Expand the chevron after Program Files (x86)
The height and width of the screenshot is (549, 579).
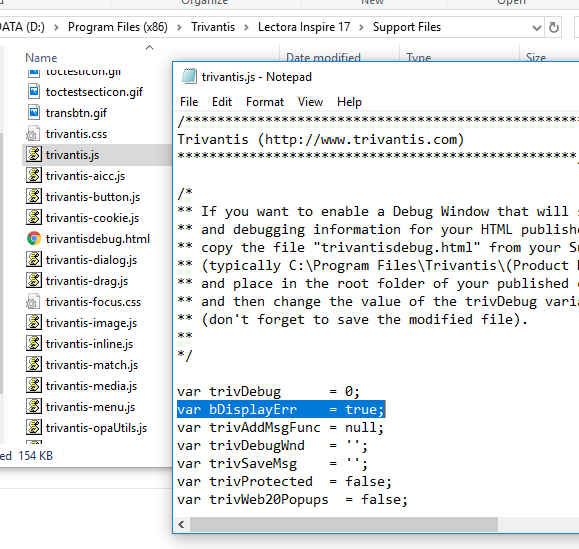tap(179, 28)
